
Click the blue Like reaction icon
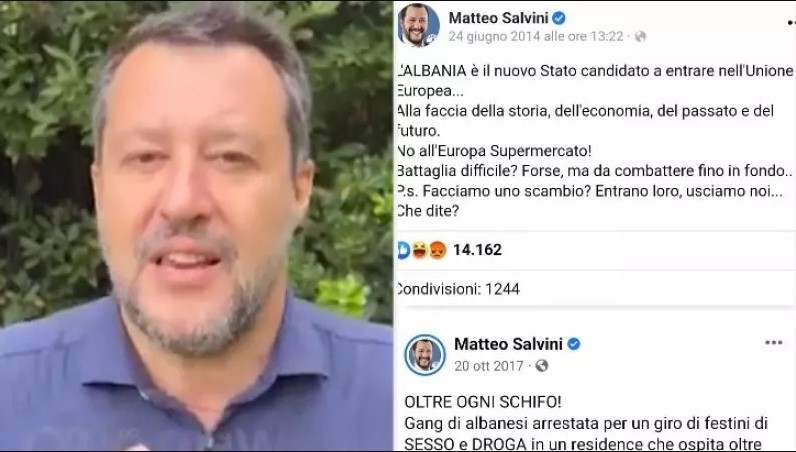pyautogui.click(x=403, y=250)
